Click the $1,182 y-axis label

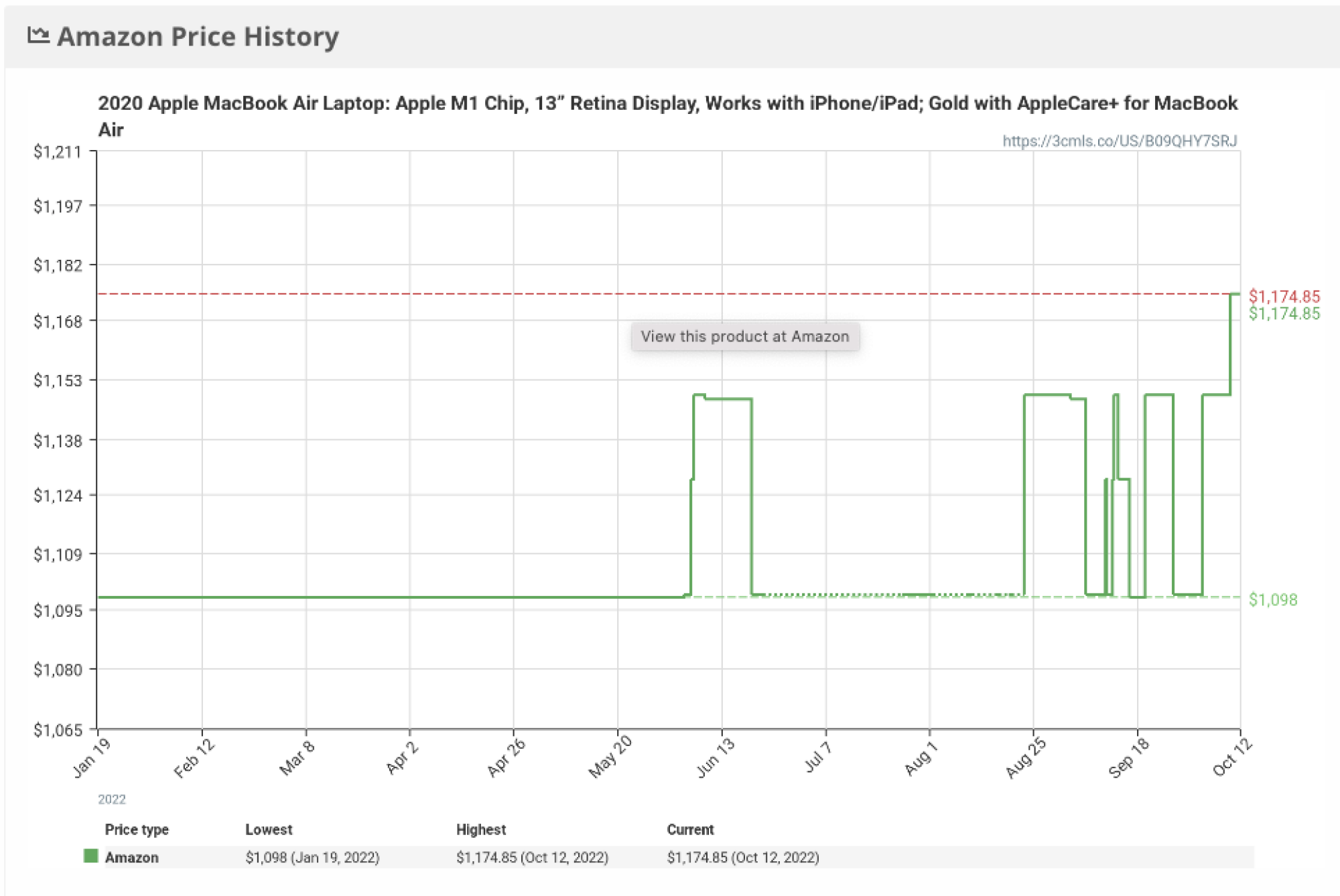click(58, 265)
